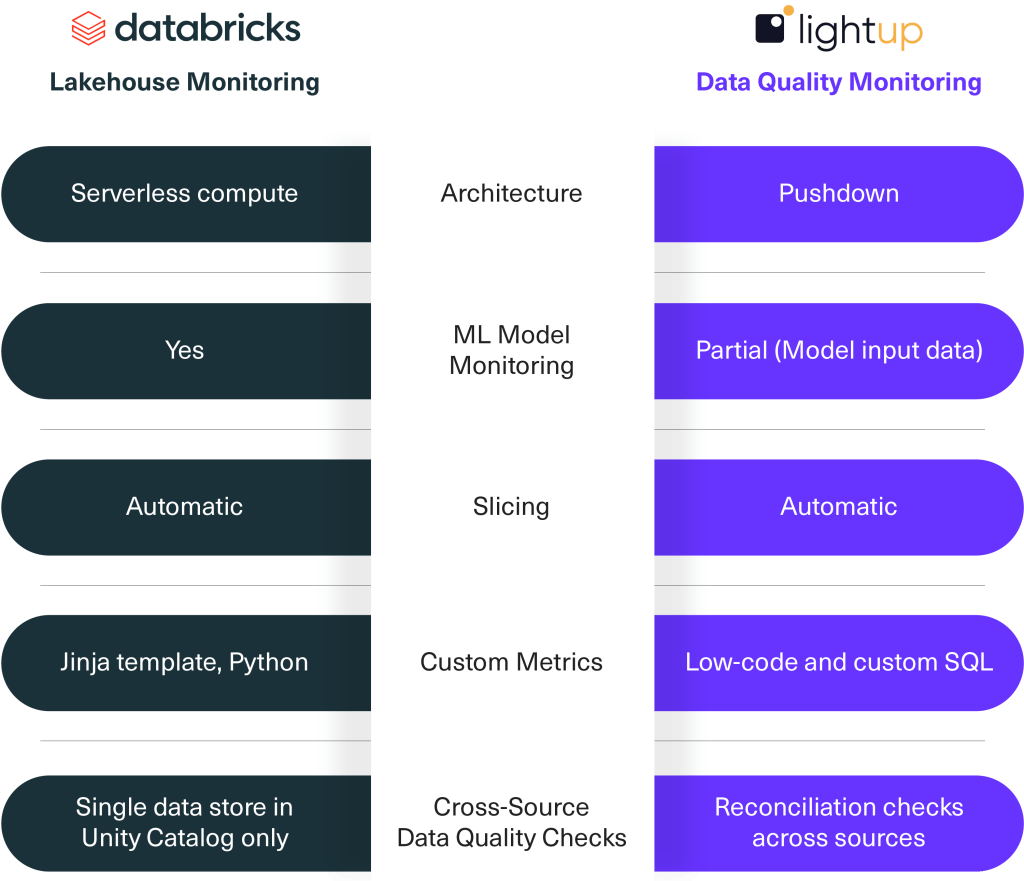Select the Low-code and custom SQL pill
Image resolution: width=1024 pixels, height=881 pixels.
(839, 663)
